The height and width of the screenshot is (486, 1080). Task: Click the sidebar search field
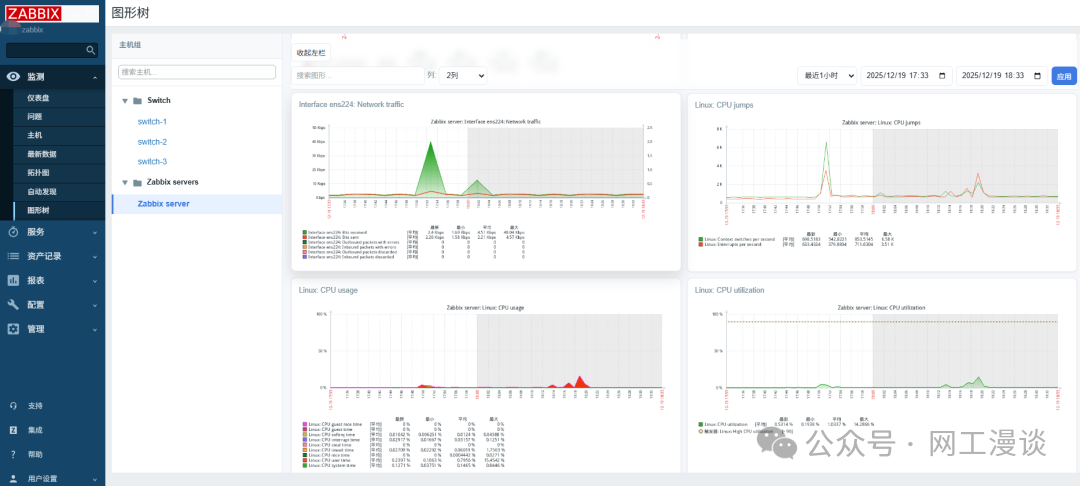pyautogui.click(x=52, y=50)
